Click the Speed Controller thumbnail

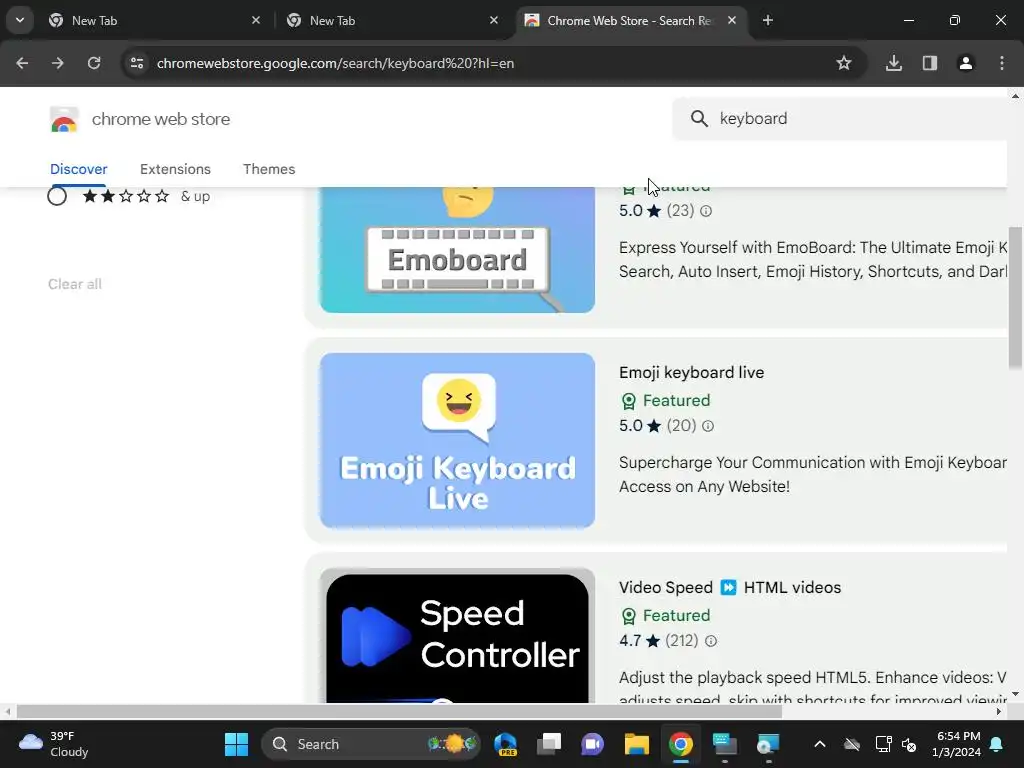tap(457, 636)
